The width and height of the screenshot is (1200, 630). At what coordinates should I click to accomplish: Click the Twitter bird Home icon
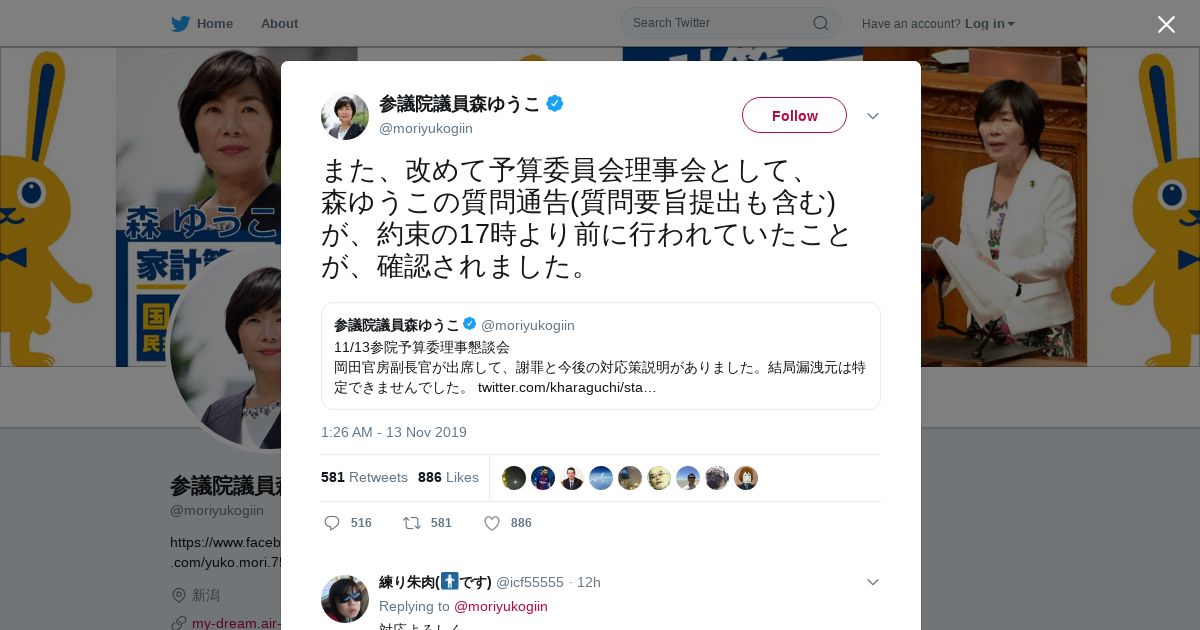pyautogui.click(x=180, y=23)
